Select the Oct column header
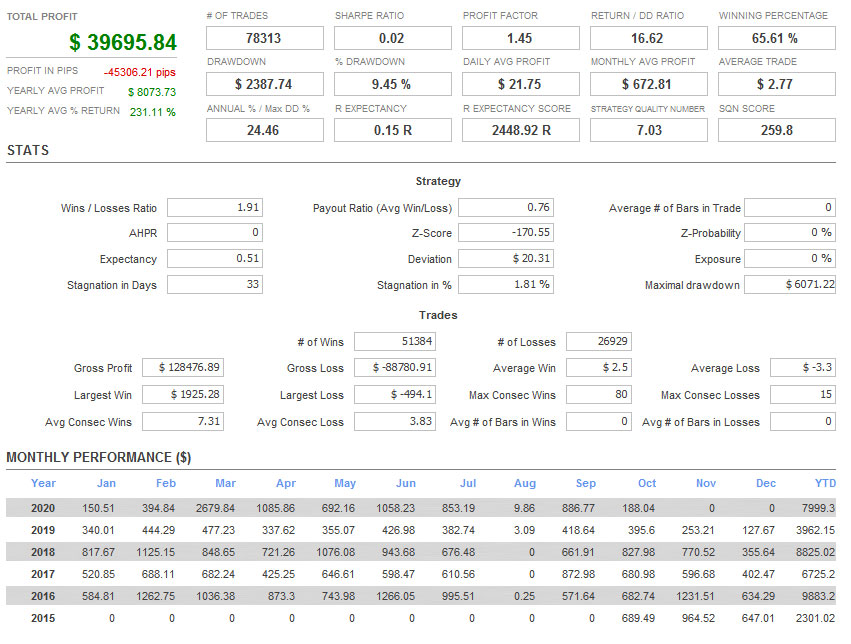 (647, 483)
